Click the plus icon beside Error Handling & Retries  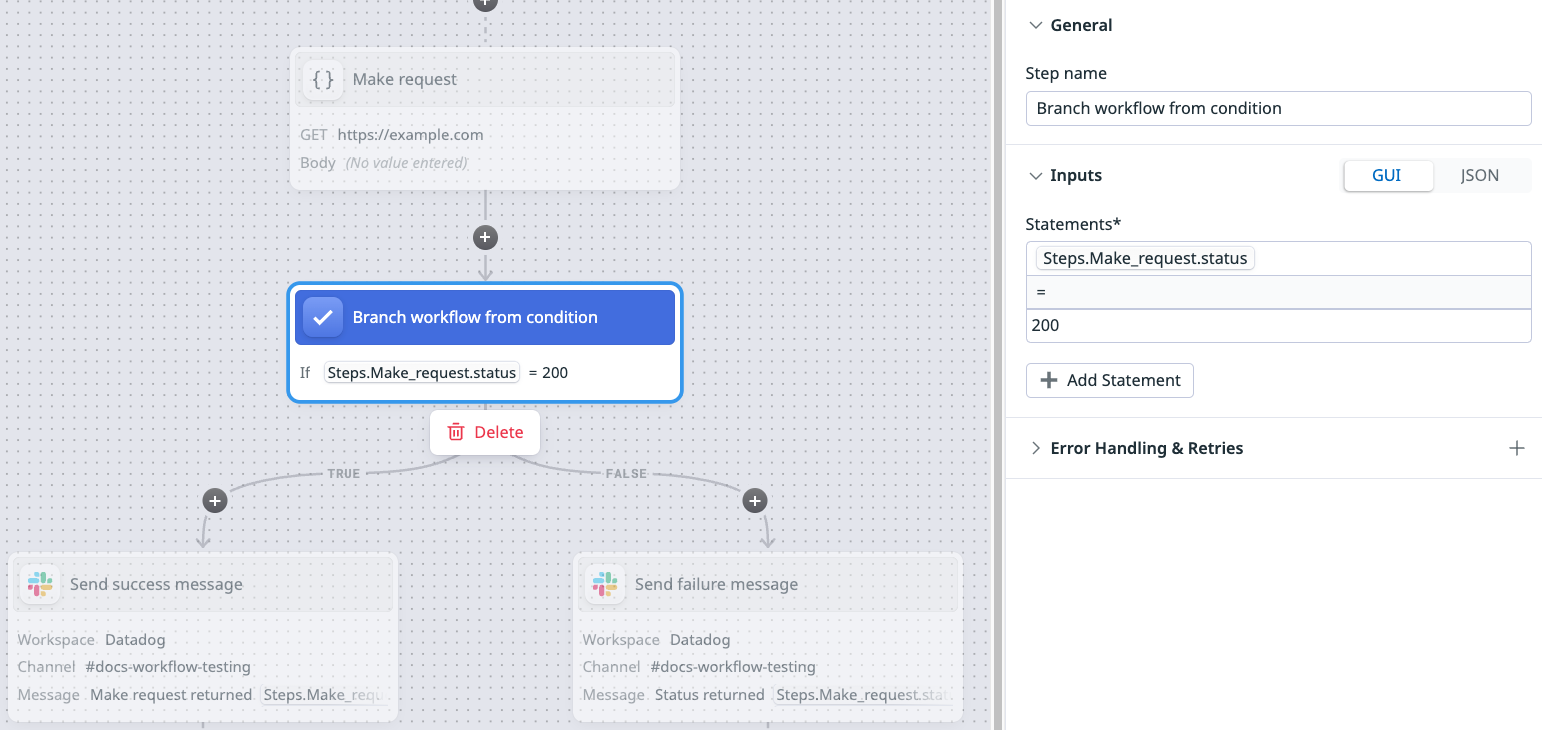1516,448
